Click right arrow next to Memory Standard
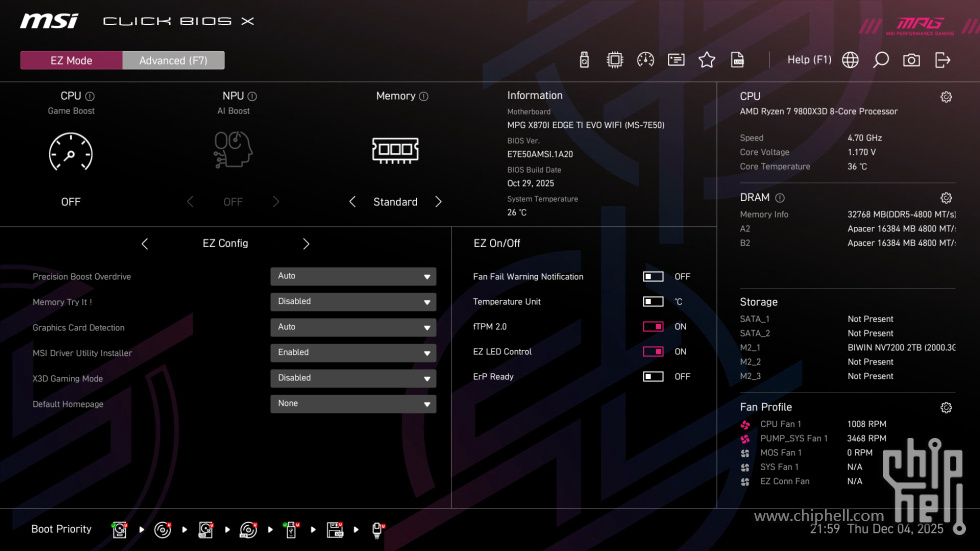The height and width of the screenshot is (551, 980). point(438,202)
